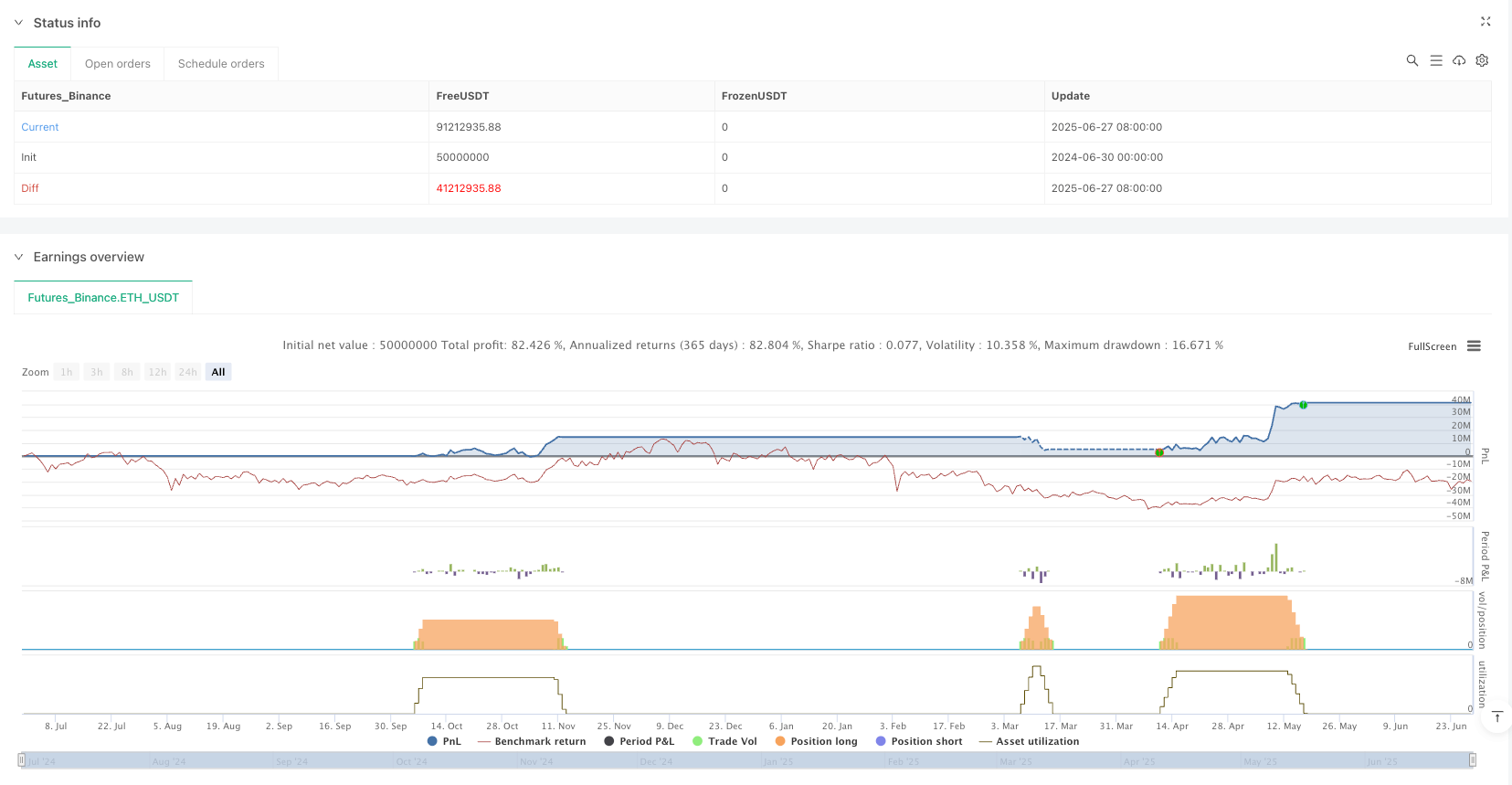The height and width of the screenshot is (785, 1512).
Task: Click the cloud download icon
Action: click(1459, 60)
